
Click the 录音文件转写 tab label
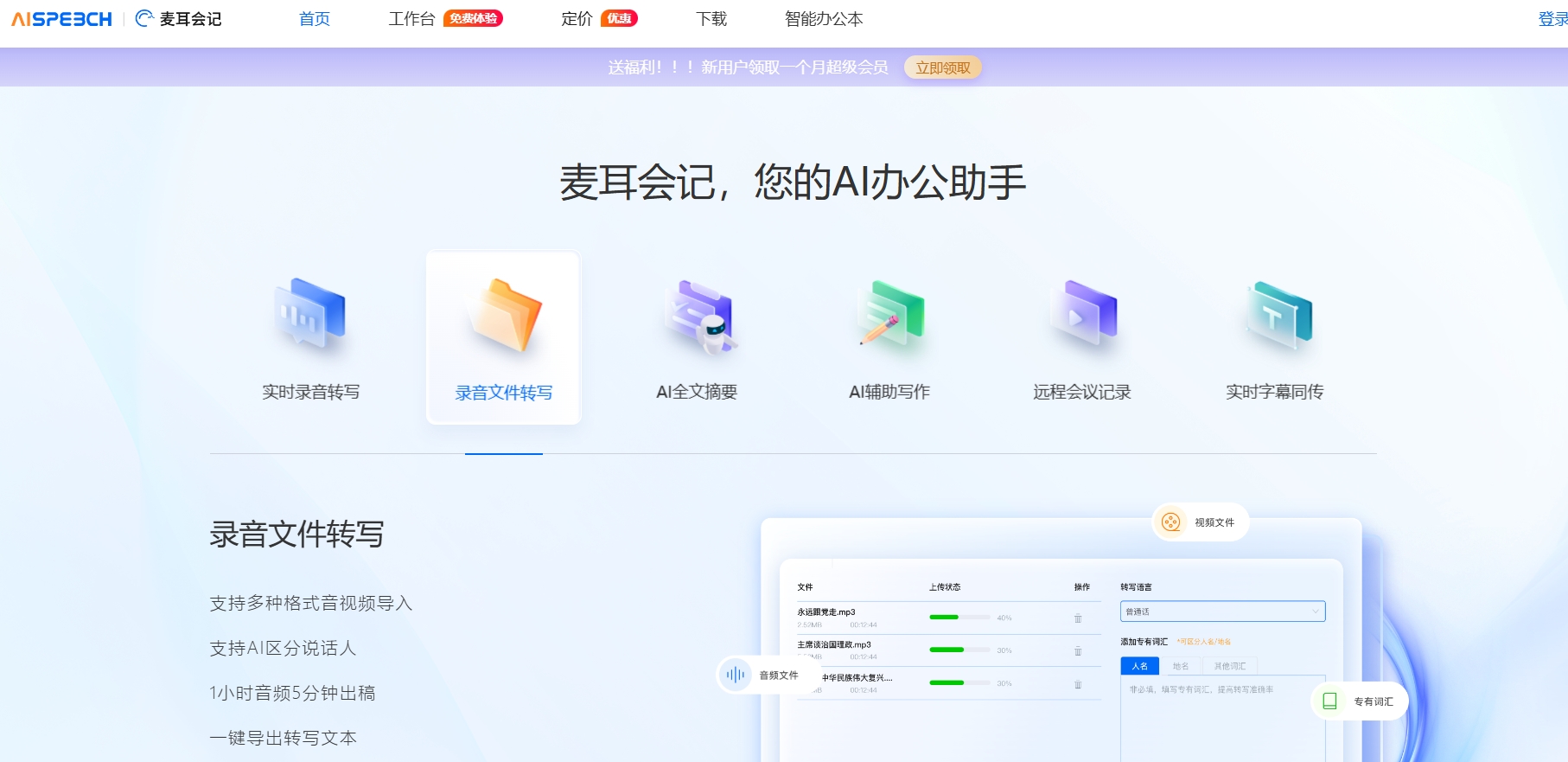[x=504, y=393]
